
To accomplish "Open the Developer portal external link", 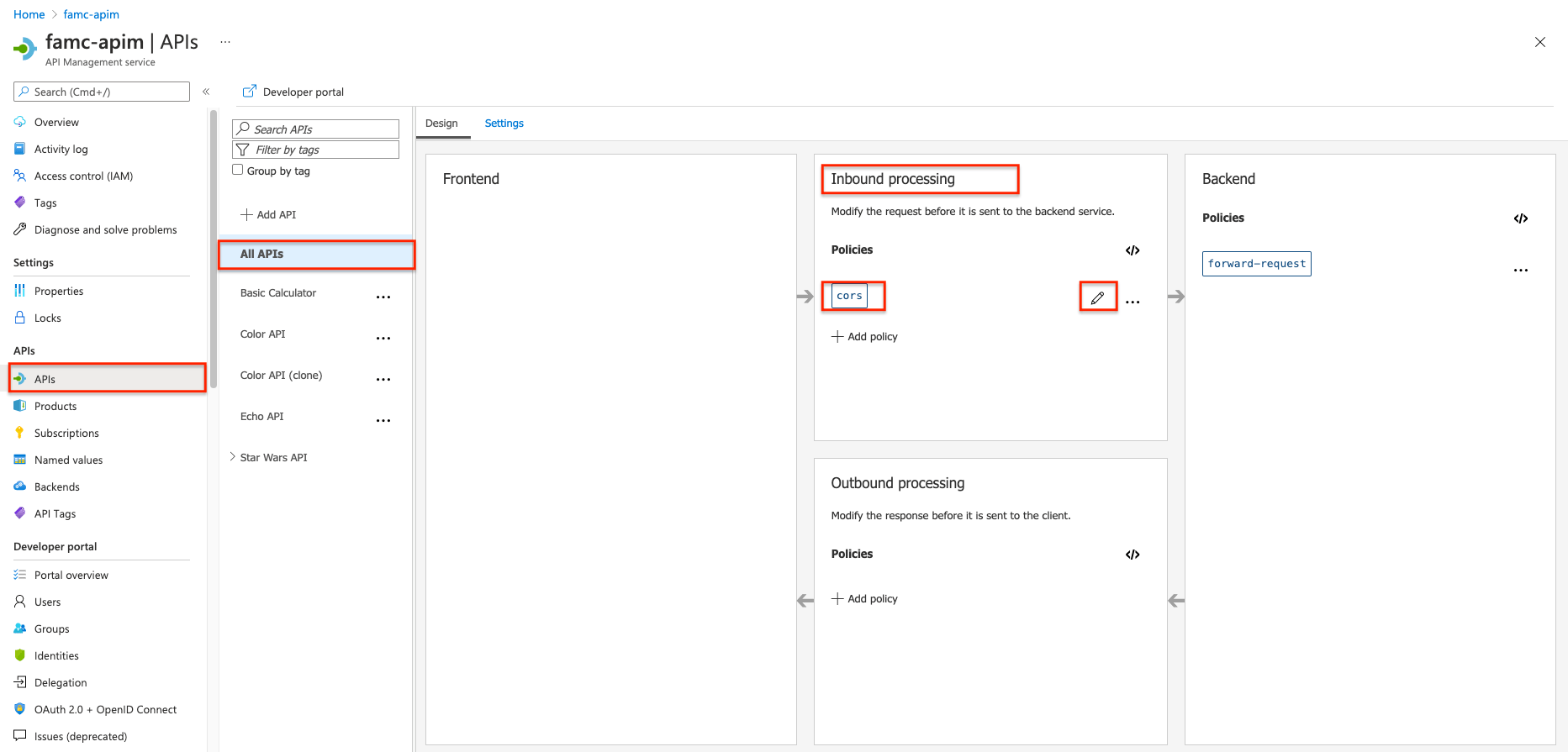I will click(x=293, y=92).
